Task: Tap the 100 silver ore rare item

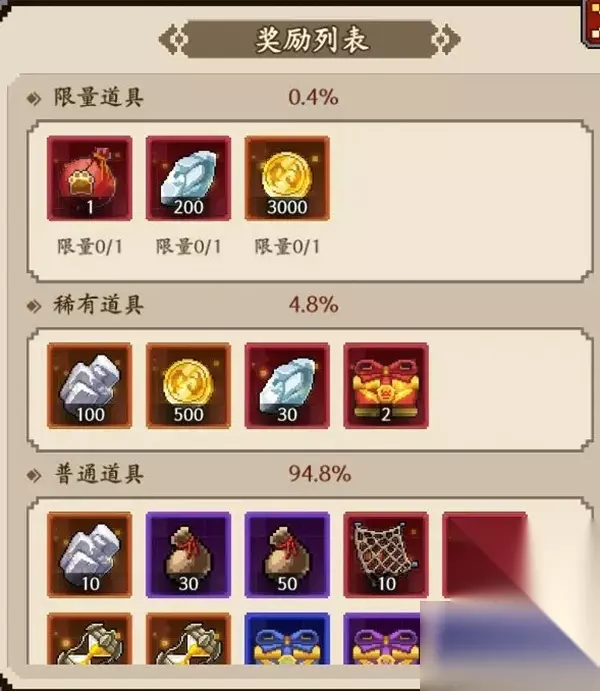Action: click(x=89, y=386)
